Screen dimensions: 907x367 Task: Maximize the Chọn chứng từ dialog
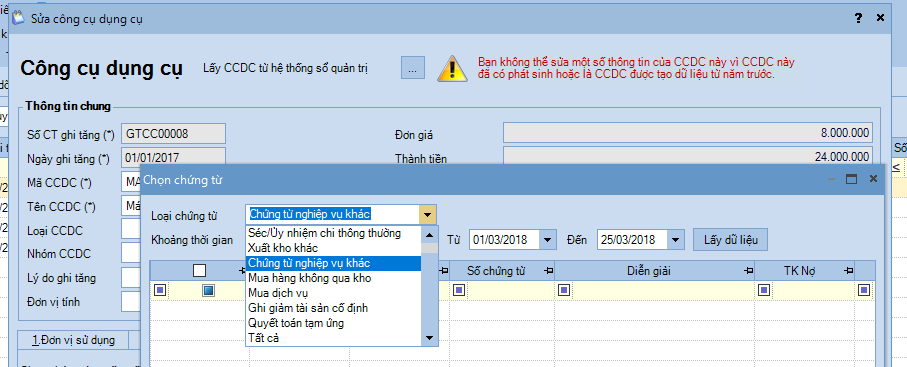pyautogui.click(x=851, y=179)
